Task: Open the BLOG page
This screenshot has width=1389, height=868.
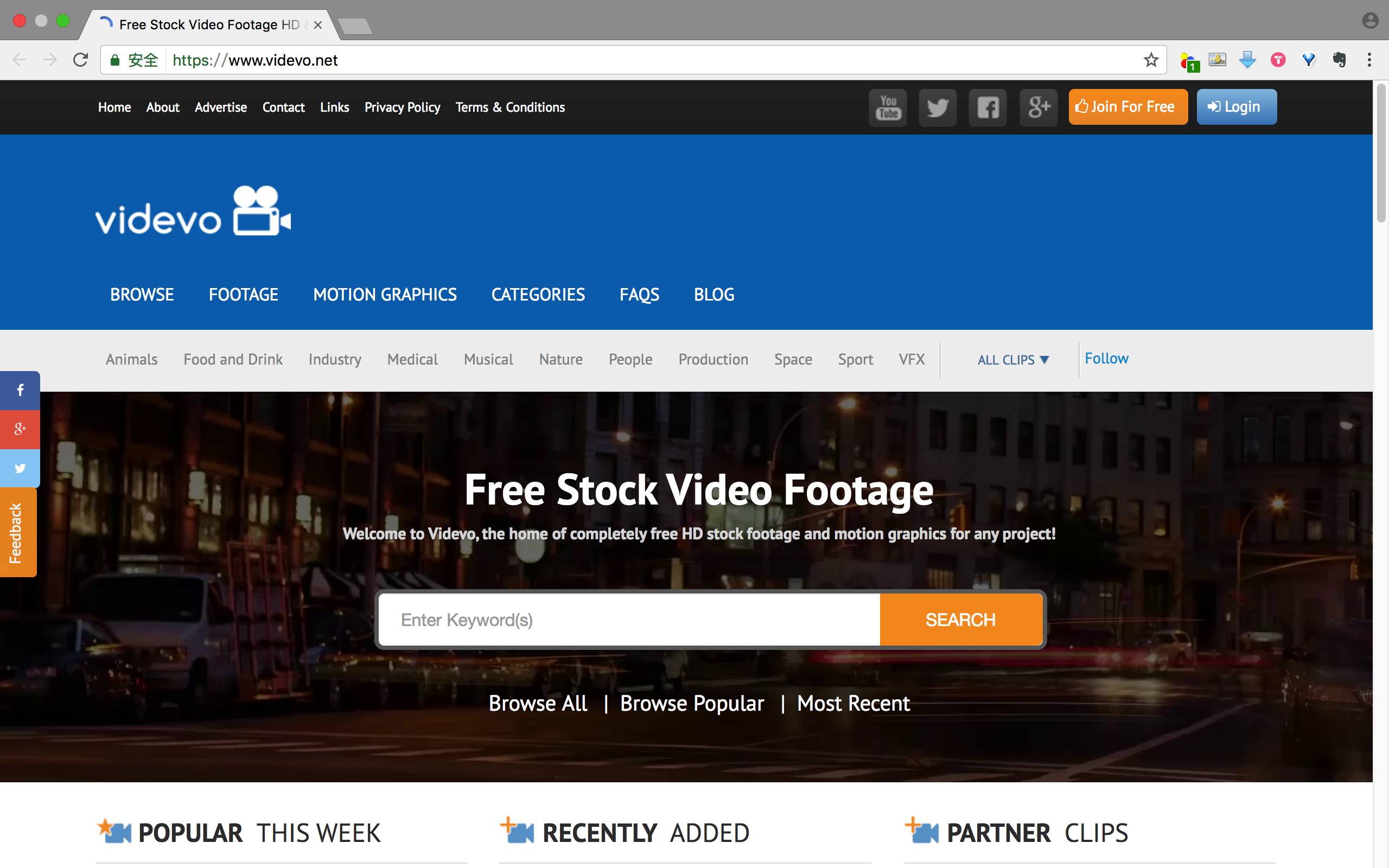Action: (713, 295)
